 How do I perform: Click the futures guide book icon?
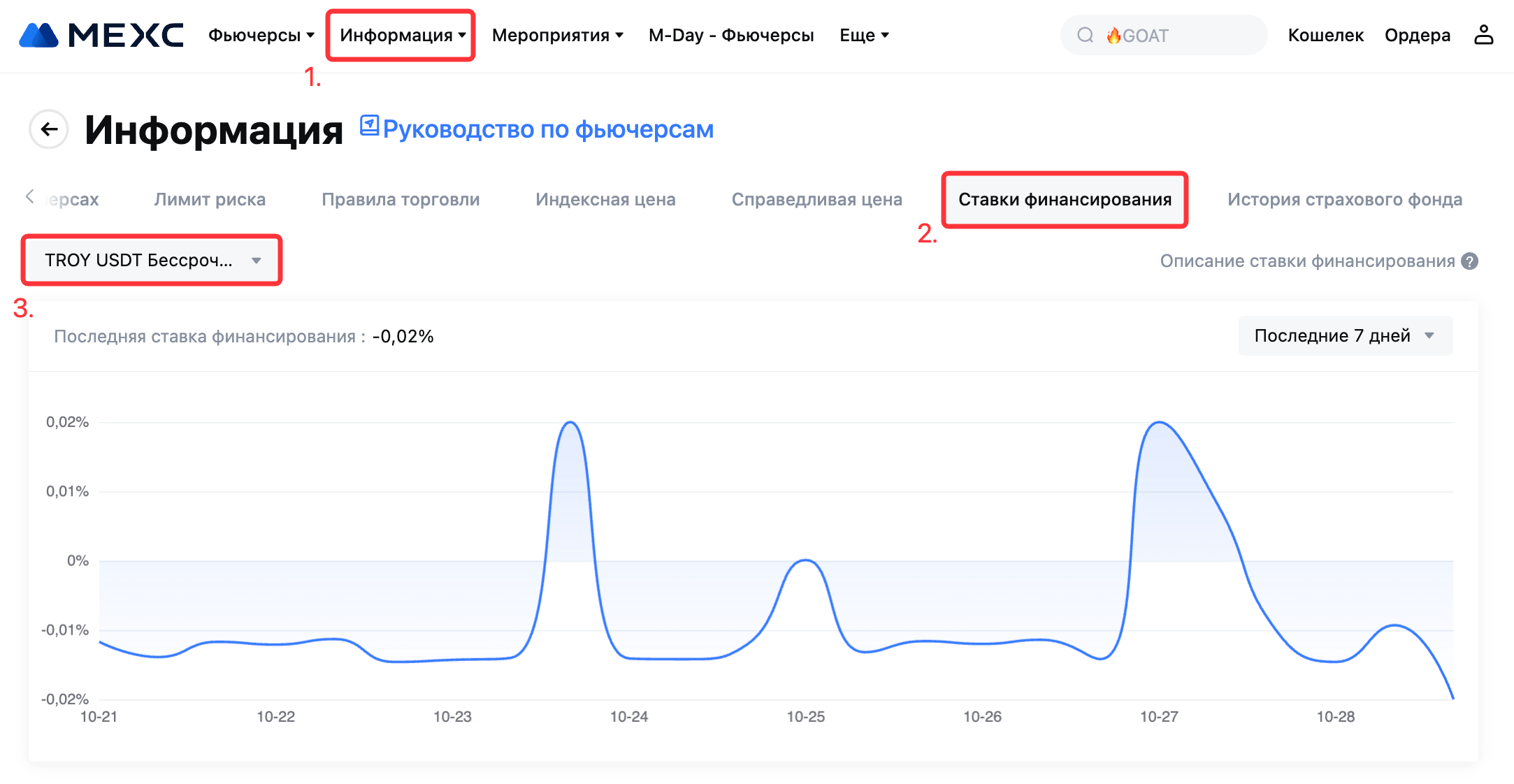[x=369, y=126]
